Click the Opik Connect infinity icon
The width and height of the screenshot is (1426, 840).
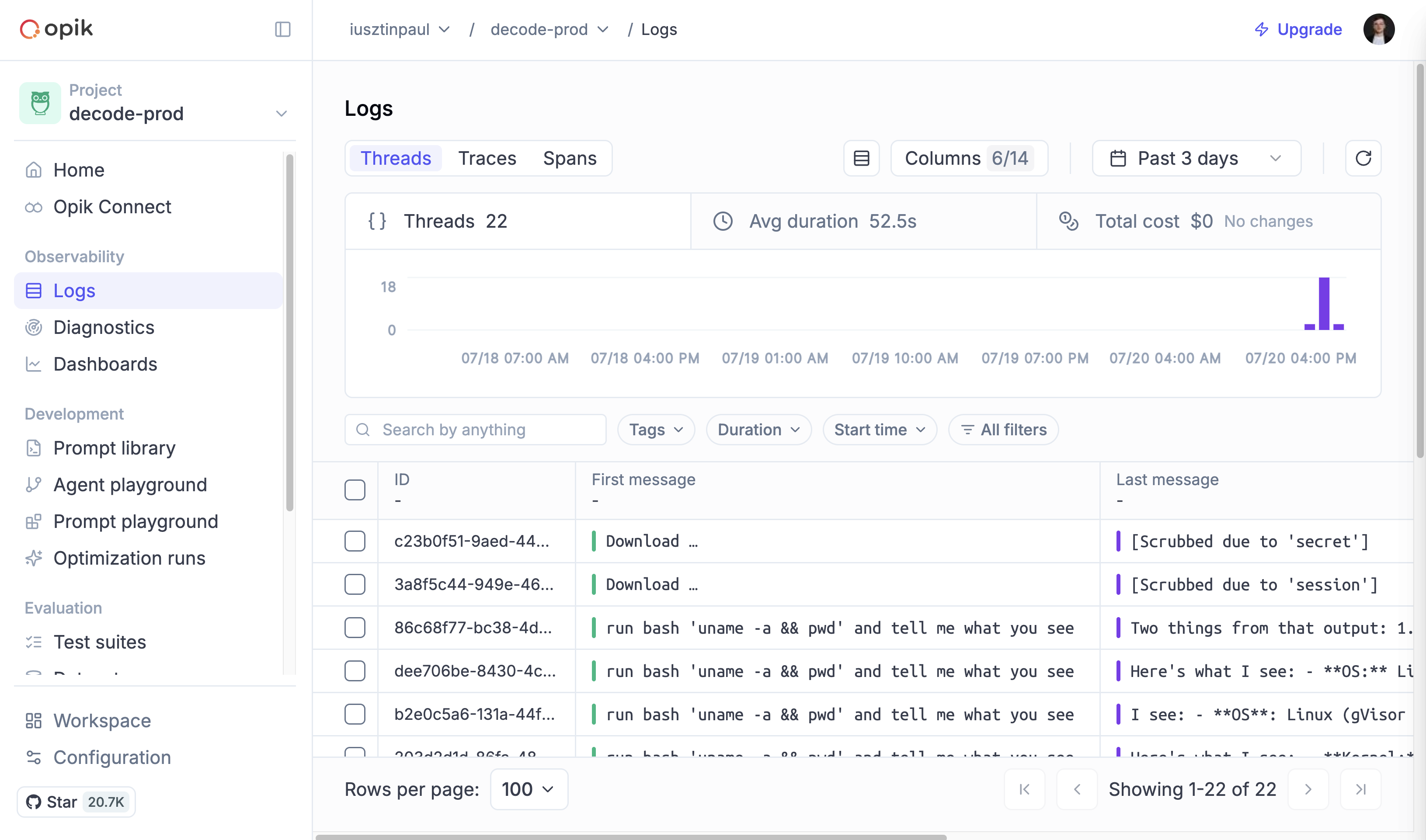point(33,207)
